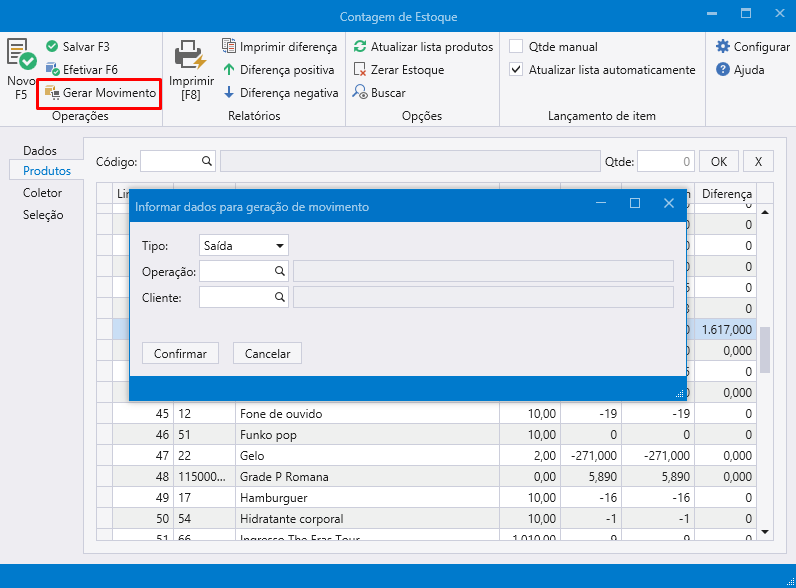Click Efetivar F6 in Operações
The image size is (796, 588).
click(x=82, y=70)
